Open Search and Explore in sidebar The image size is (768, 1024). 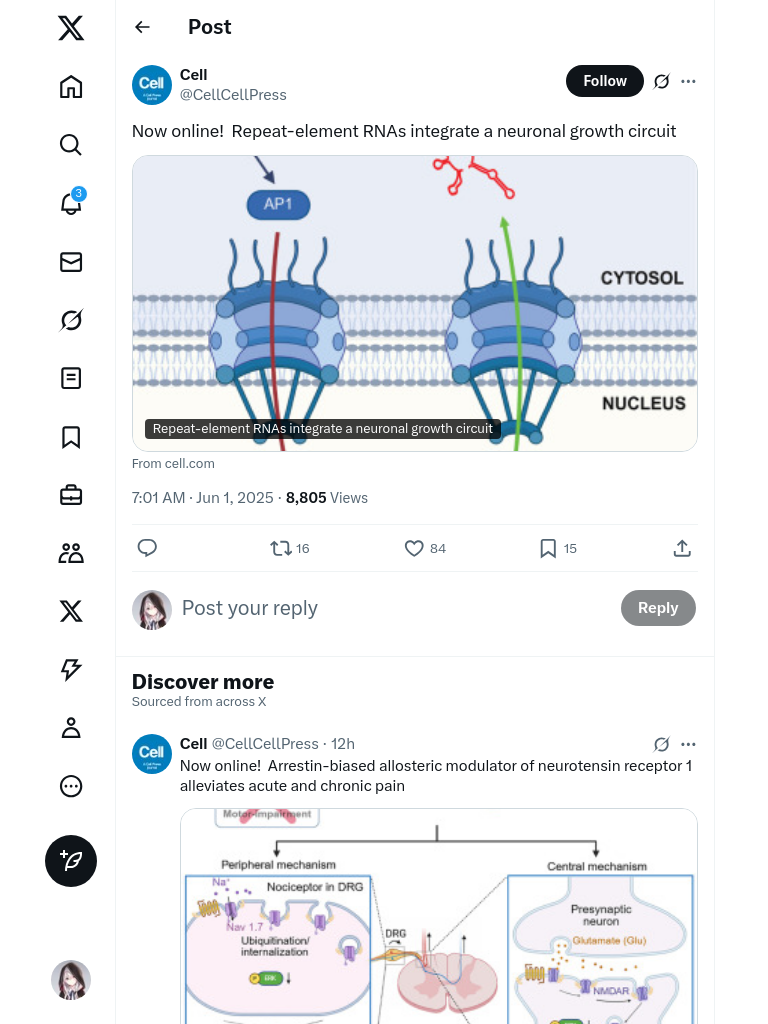(71, 145)
